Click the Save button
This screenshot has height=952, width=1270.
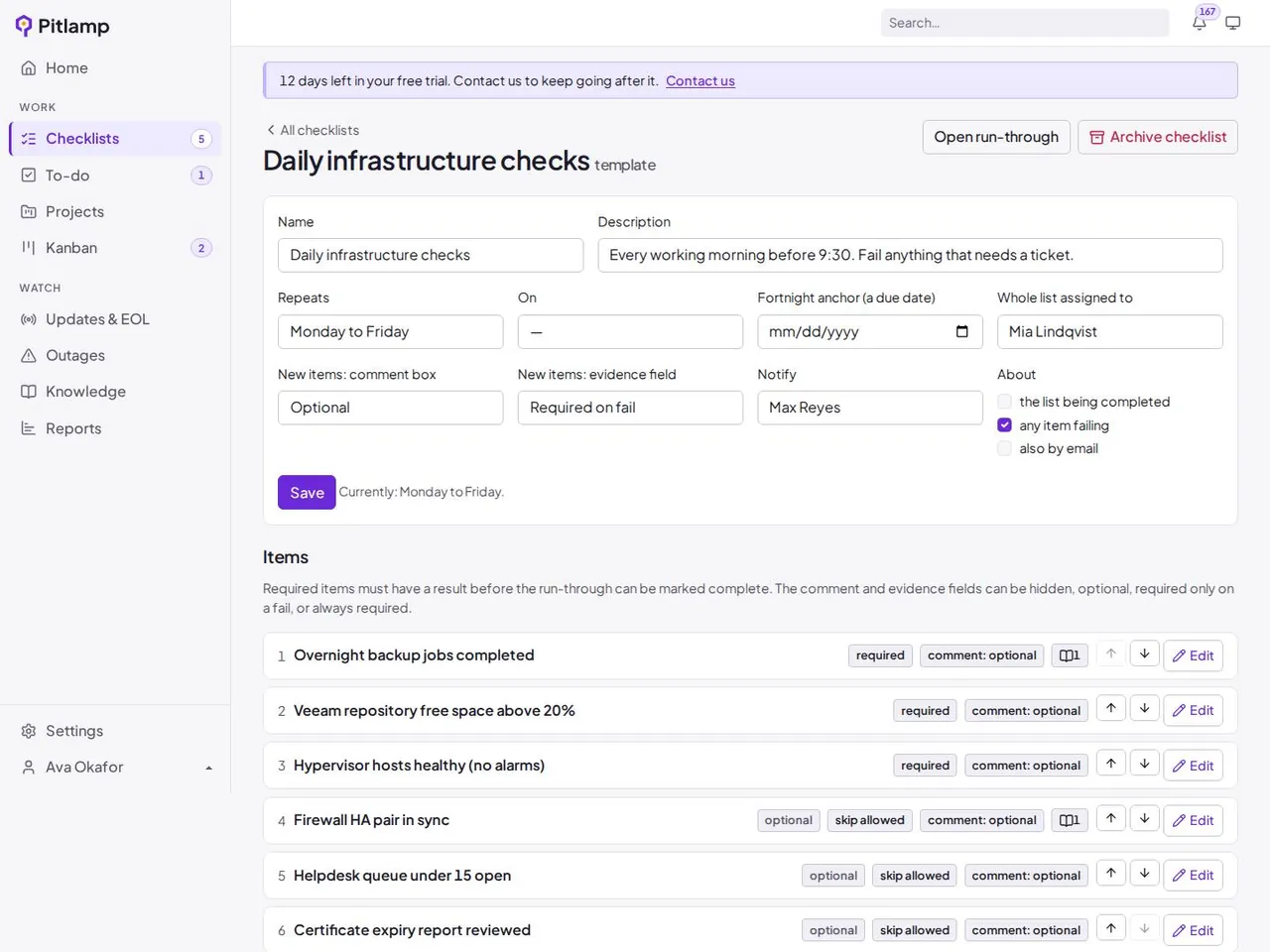click(x=307, y=492)
